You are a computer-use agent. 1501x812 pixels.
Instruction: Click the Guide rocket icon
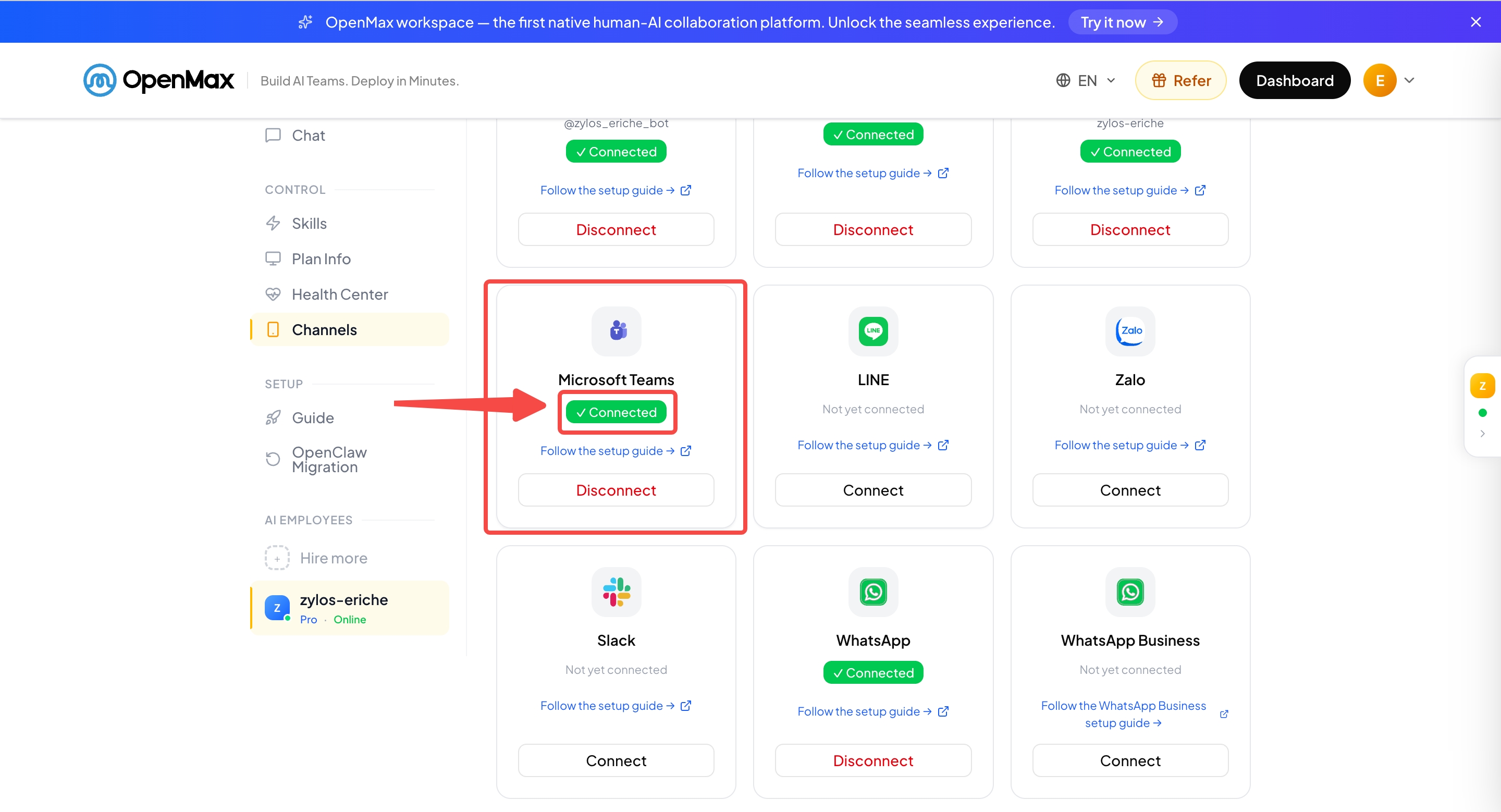tap(273, 417)
